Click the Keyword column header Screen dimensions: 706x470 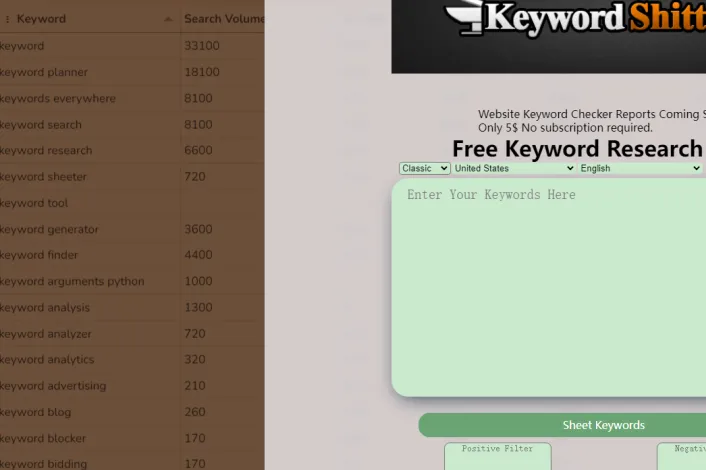click(41, 19)
